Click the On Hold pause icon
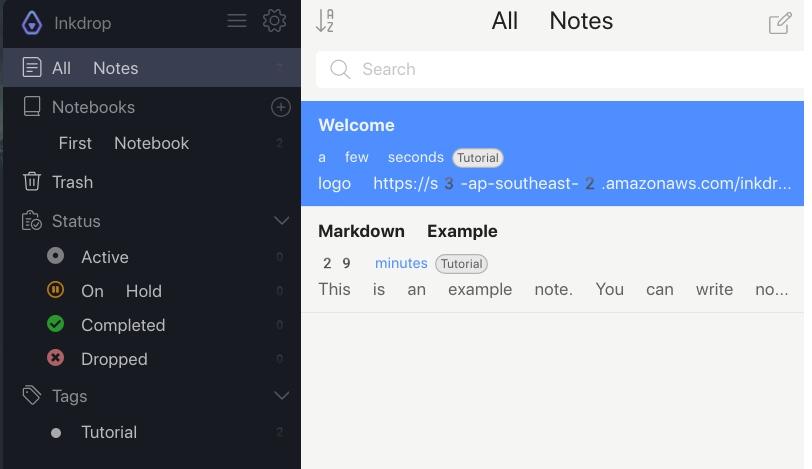812x469 pixels. coord(55,289)
